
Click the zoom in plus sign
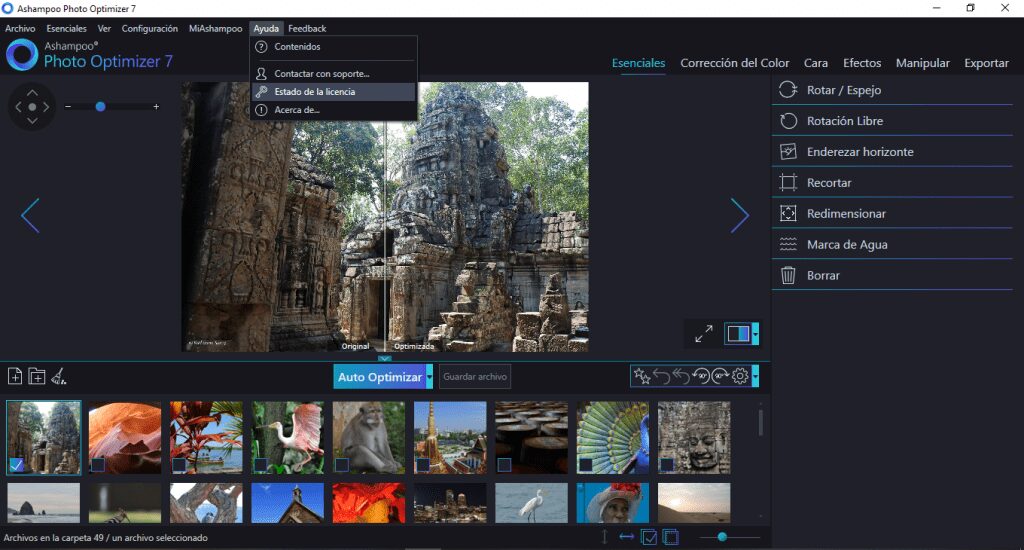(x=156, y=106)
